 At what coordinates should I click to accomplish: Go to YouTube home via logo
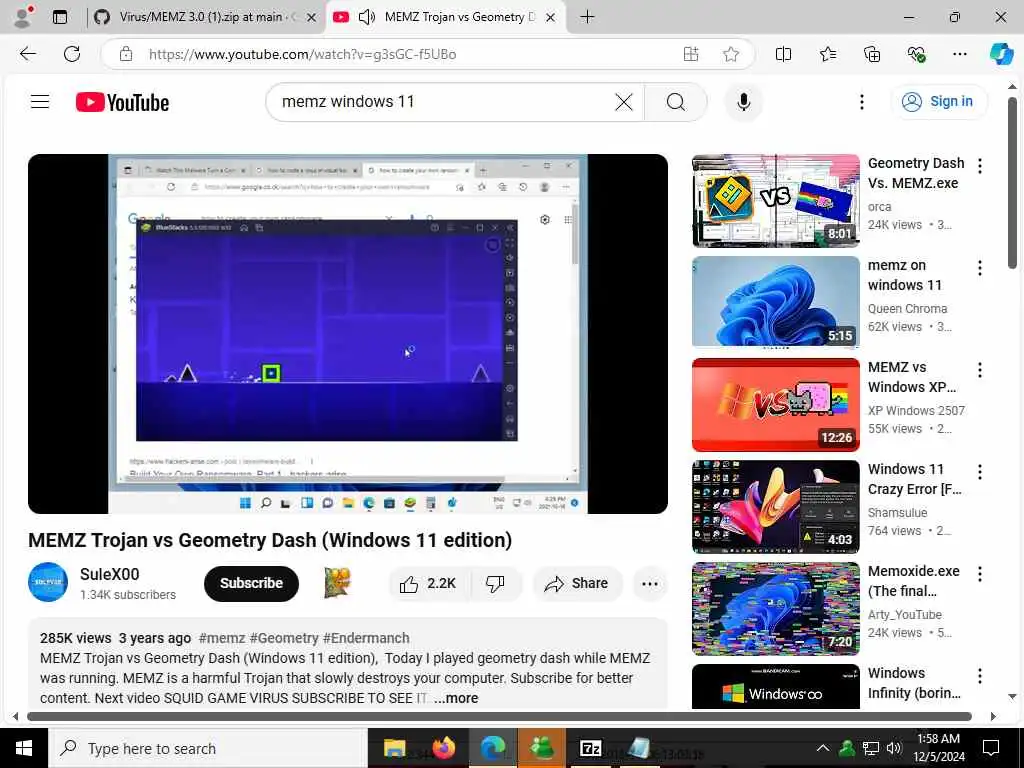(x=122, y=102)
